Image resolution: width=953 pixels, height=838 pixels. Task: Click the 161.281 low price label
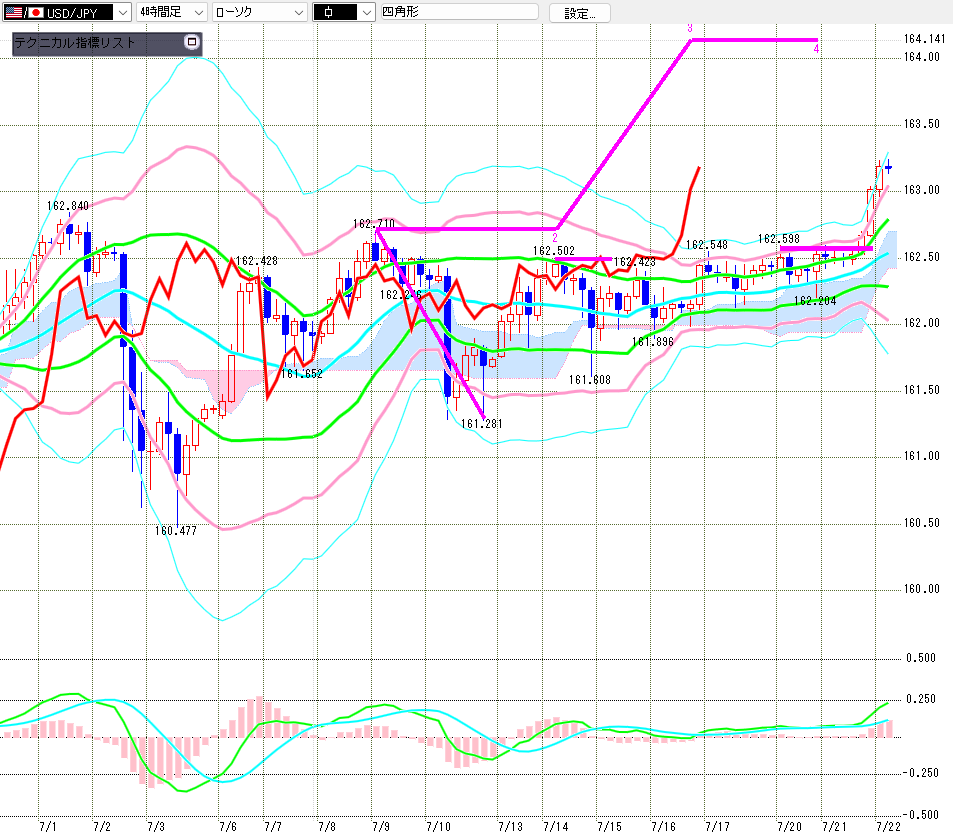point(482,424)
